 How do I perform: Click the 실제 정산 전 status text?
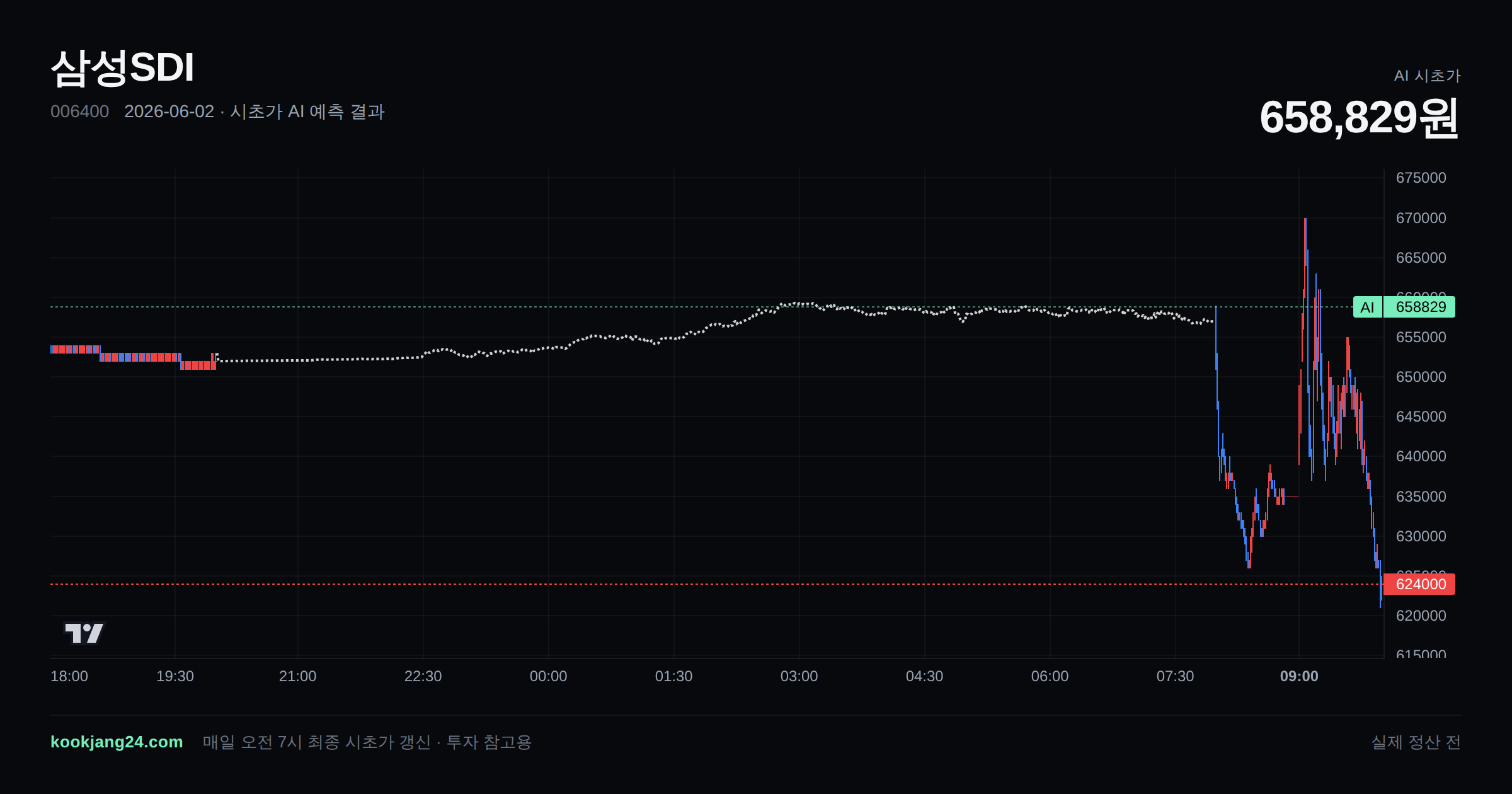point(1416,742)
